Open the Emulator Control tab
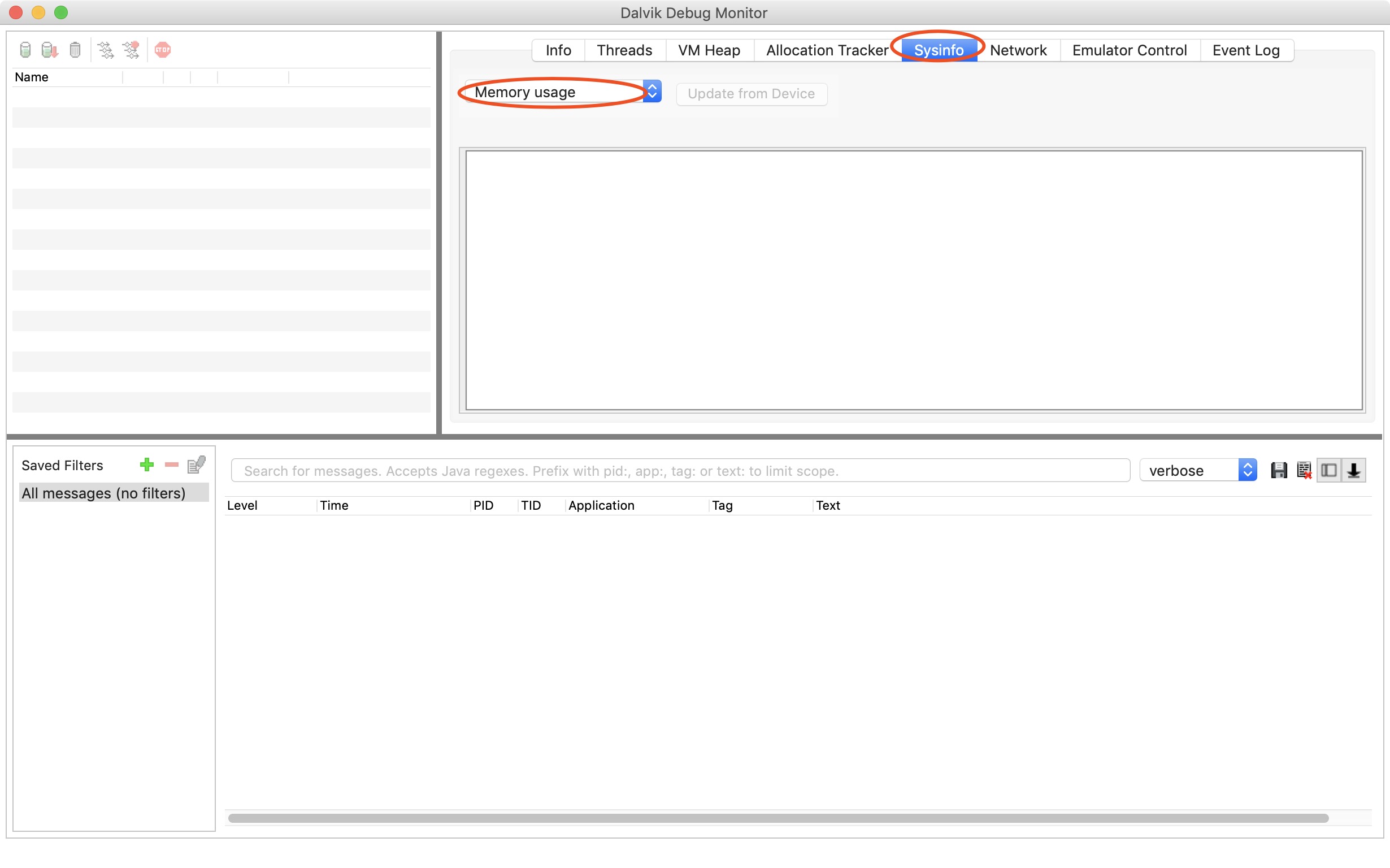The width and height of the screenshot is (1390, 868). coord(1130,50)
